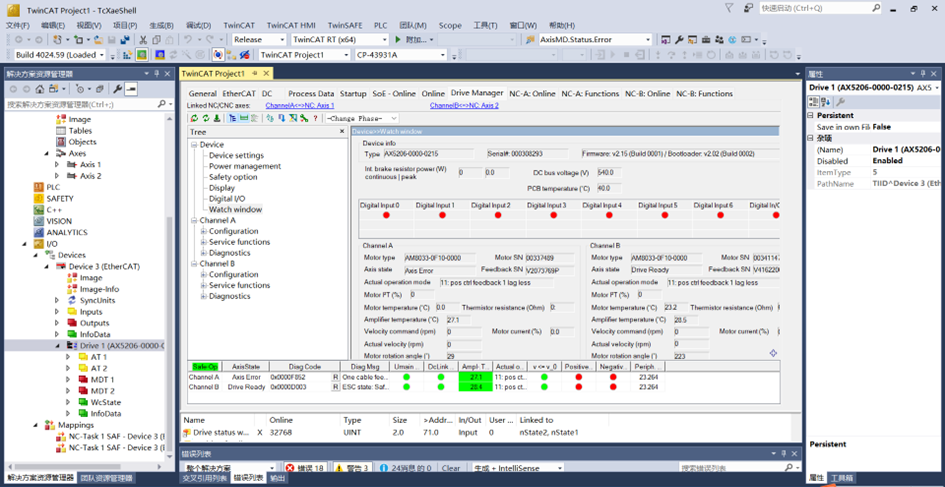Screen dimensions: 945x487
Task: Select Safety option in Device tree
Action: tap(233, 177)
